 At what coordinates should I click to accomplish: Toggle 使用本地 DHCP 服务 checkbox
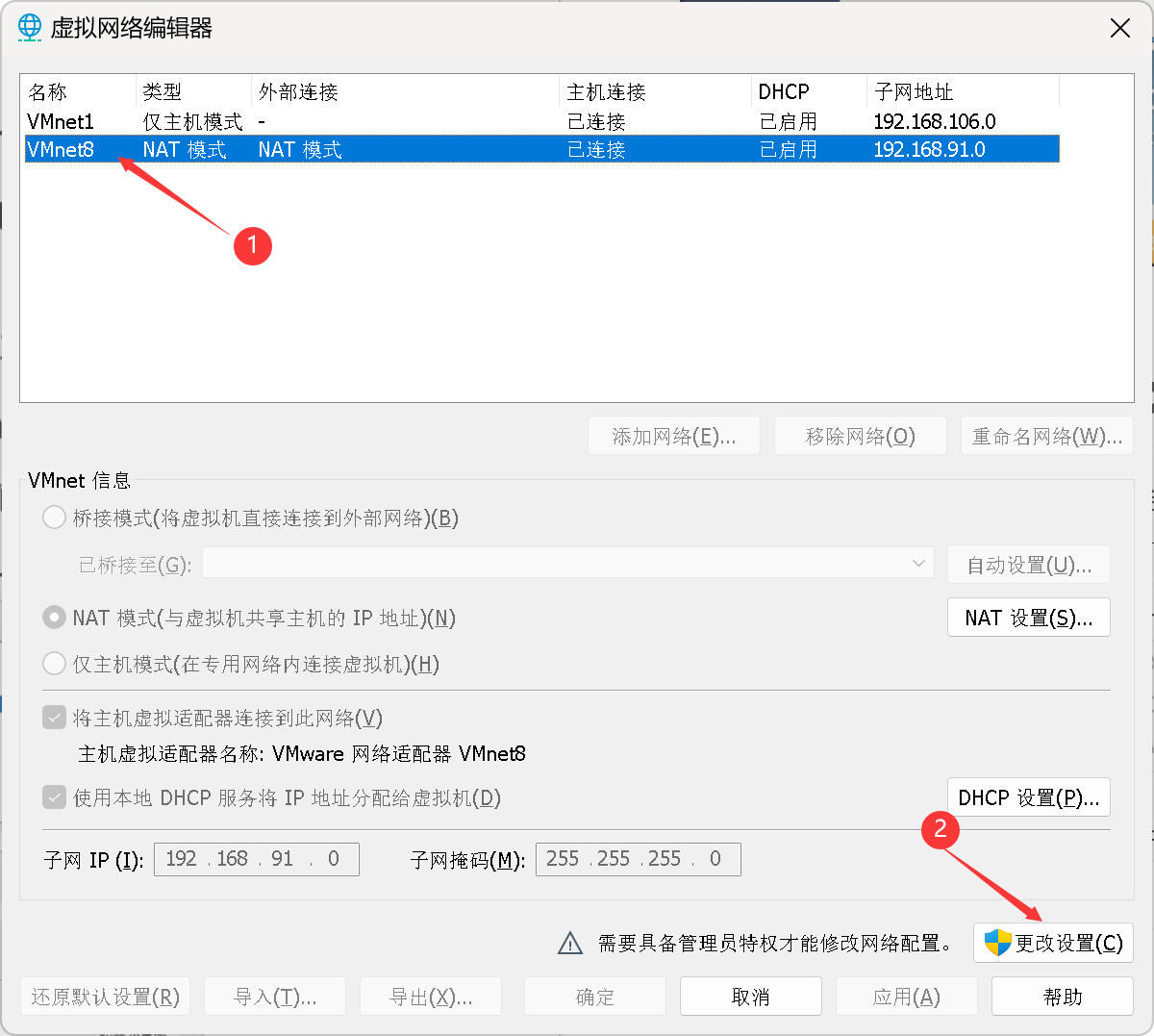pyautogui.click(x=55, y=797)
